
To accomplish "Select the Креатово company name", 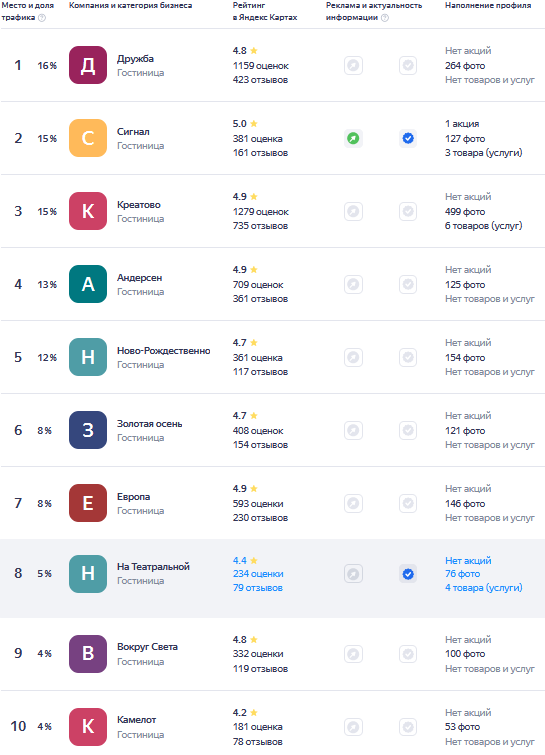I will (139, 205).
